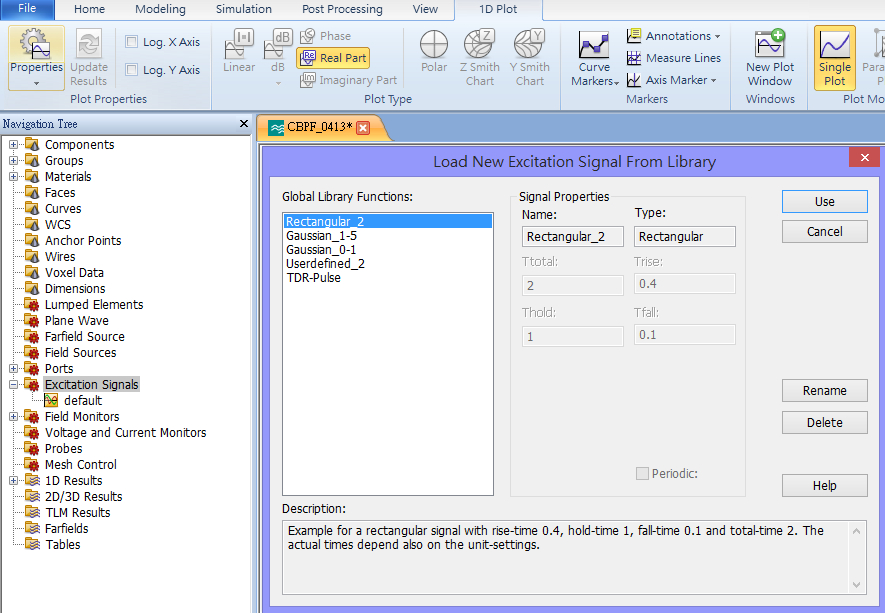Open Axis Marker tool
Screen dimensions: 885x613
point(672,80)
